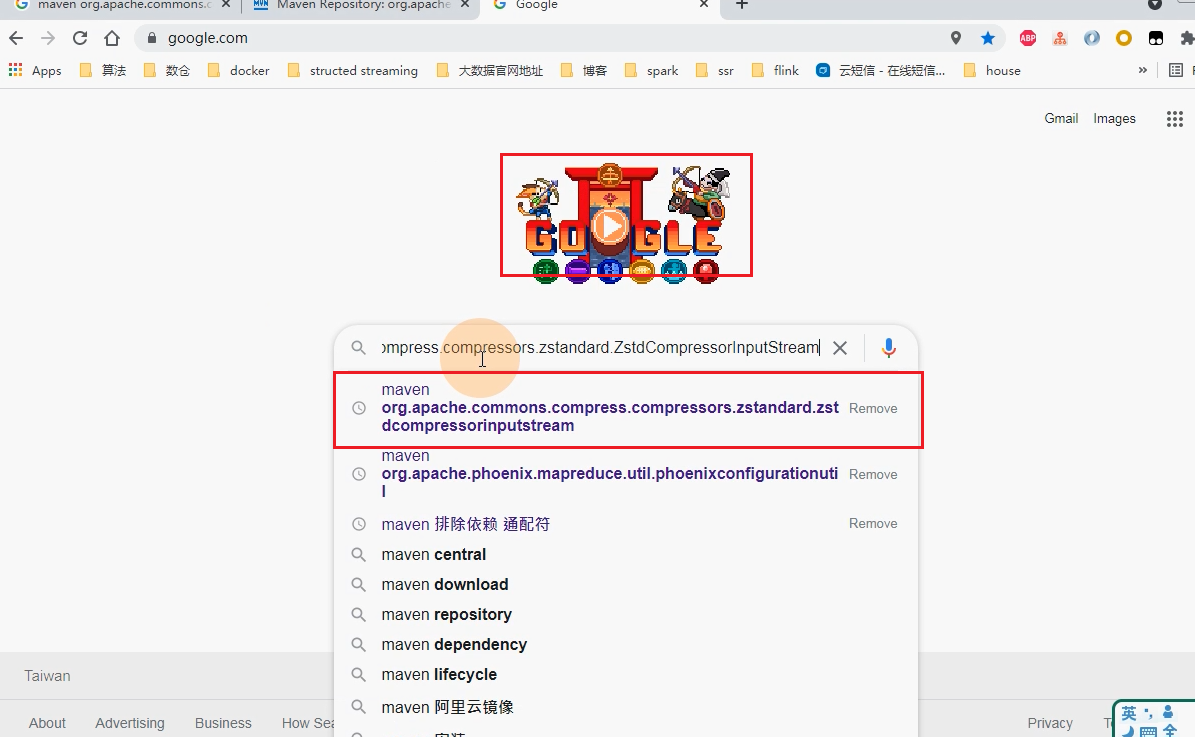Click the search icon next to 'maven lifecycle'
1195x737 pixels.
(358, 675)
